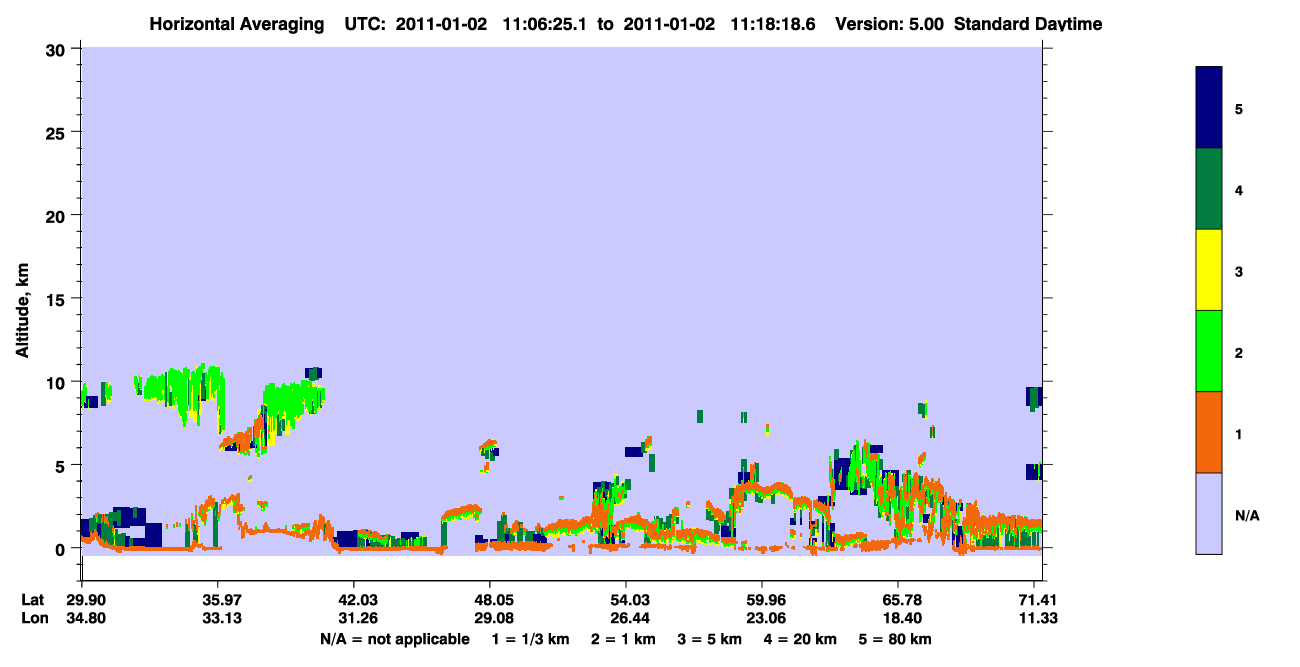Click the dark green colorbar segment labeled 4
The image size is (1300, 667).
point(1209,189)
